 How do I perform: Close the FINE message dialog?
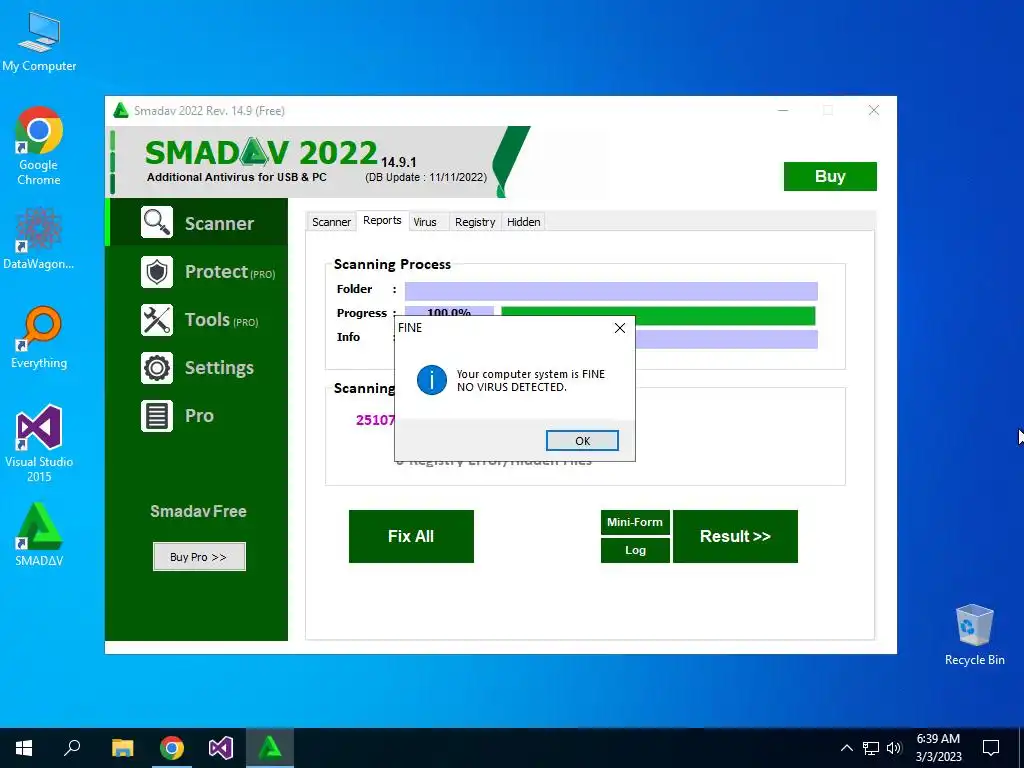point(620,328)
